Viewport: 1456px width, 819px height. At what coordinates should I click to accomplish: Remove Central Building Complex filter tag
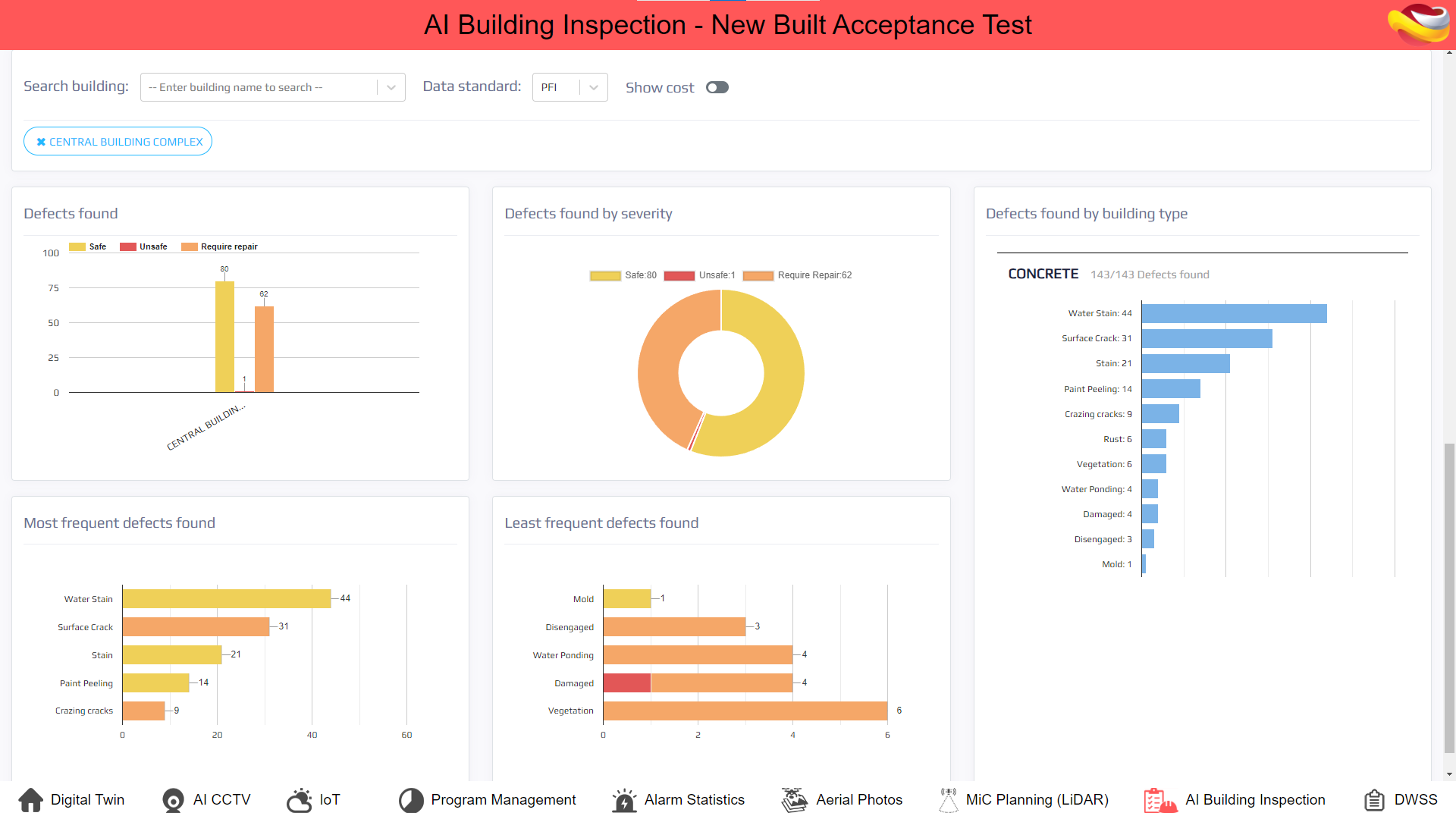pos(42,142)
